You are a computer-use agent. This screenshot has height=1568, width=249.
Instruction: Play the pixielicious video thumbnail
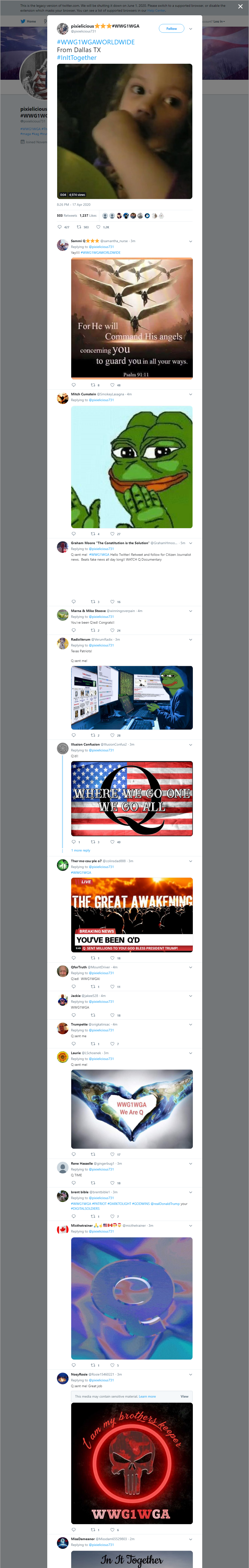click(x=125, y=131)
